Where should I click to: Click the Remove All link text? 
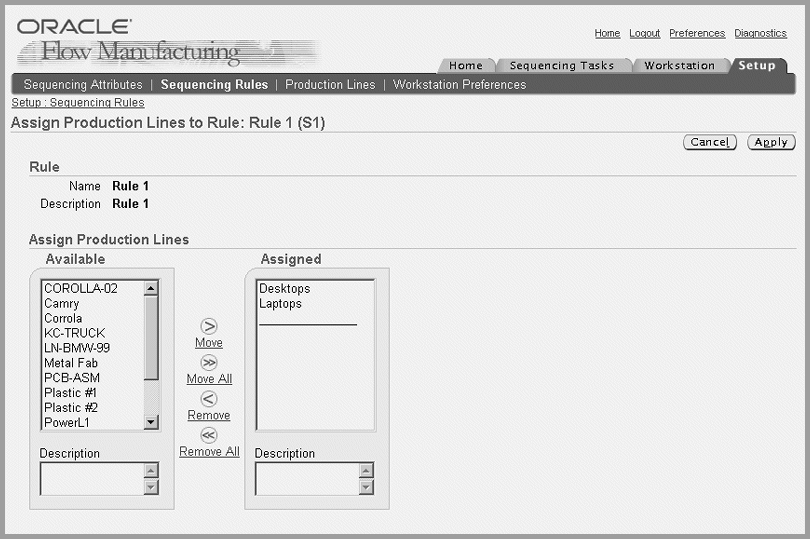[x=209, y=451]
